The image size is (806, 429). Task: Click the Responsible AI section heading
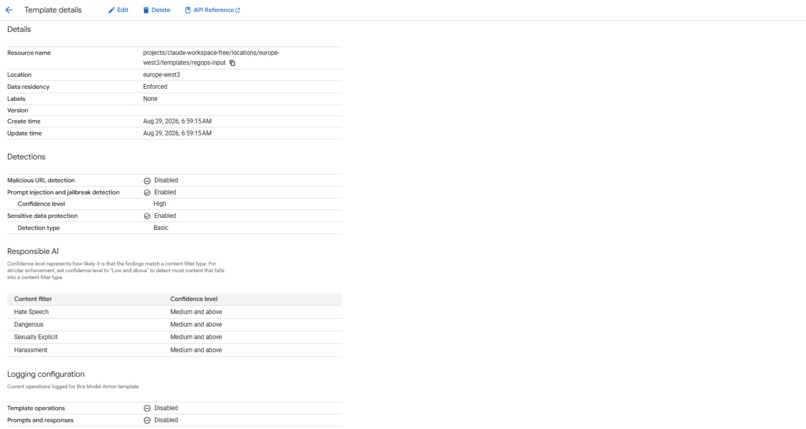tap(33, 251)
